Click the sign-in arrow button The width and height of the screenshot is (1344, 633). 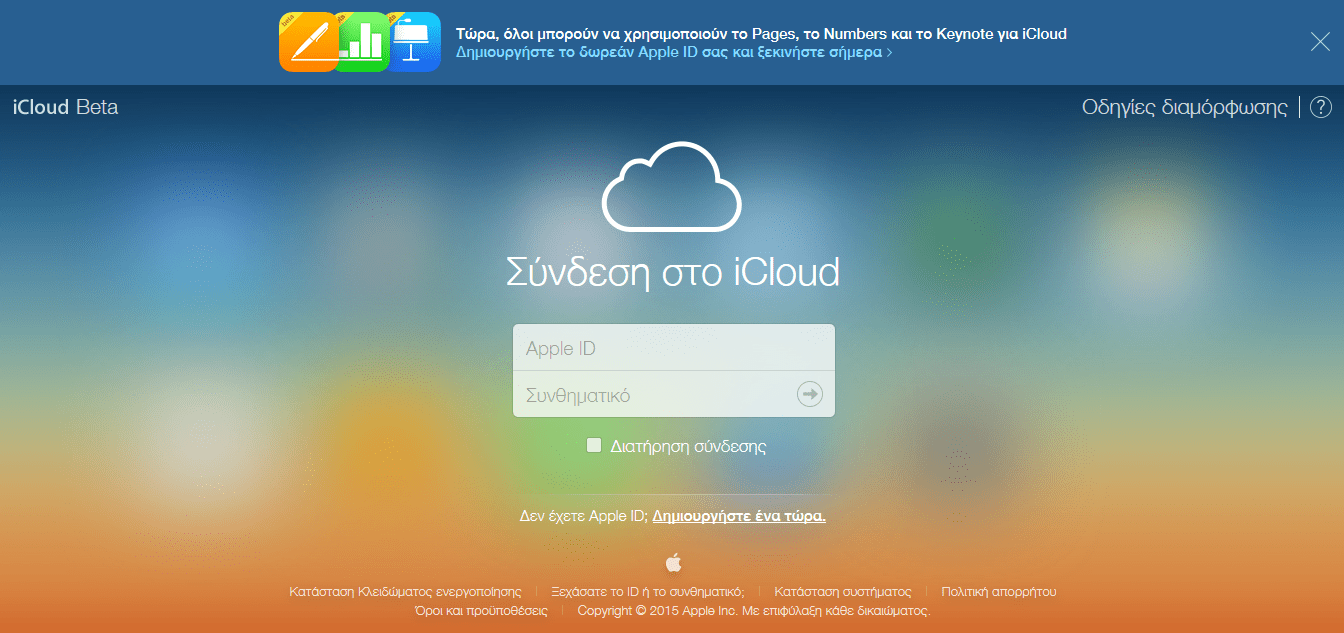click(809, 394)
